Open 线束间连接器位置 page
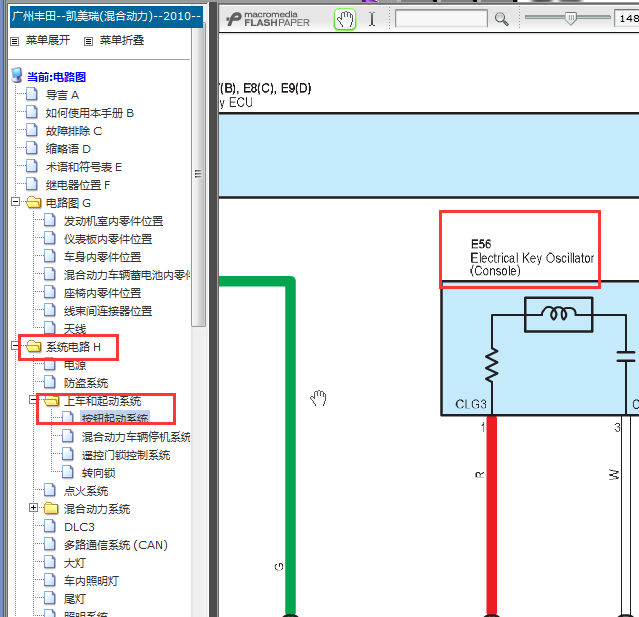The height and width of the screenshot is (617, 639). tap(108, 311)
